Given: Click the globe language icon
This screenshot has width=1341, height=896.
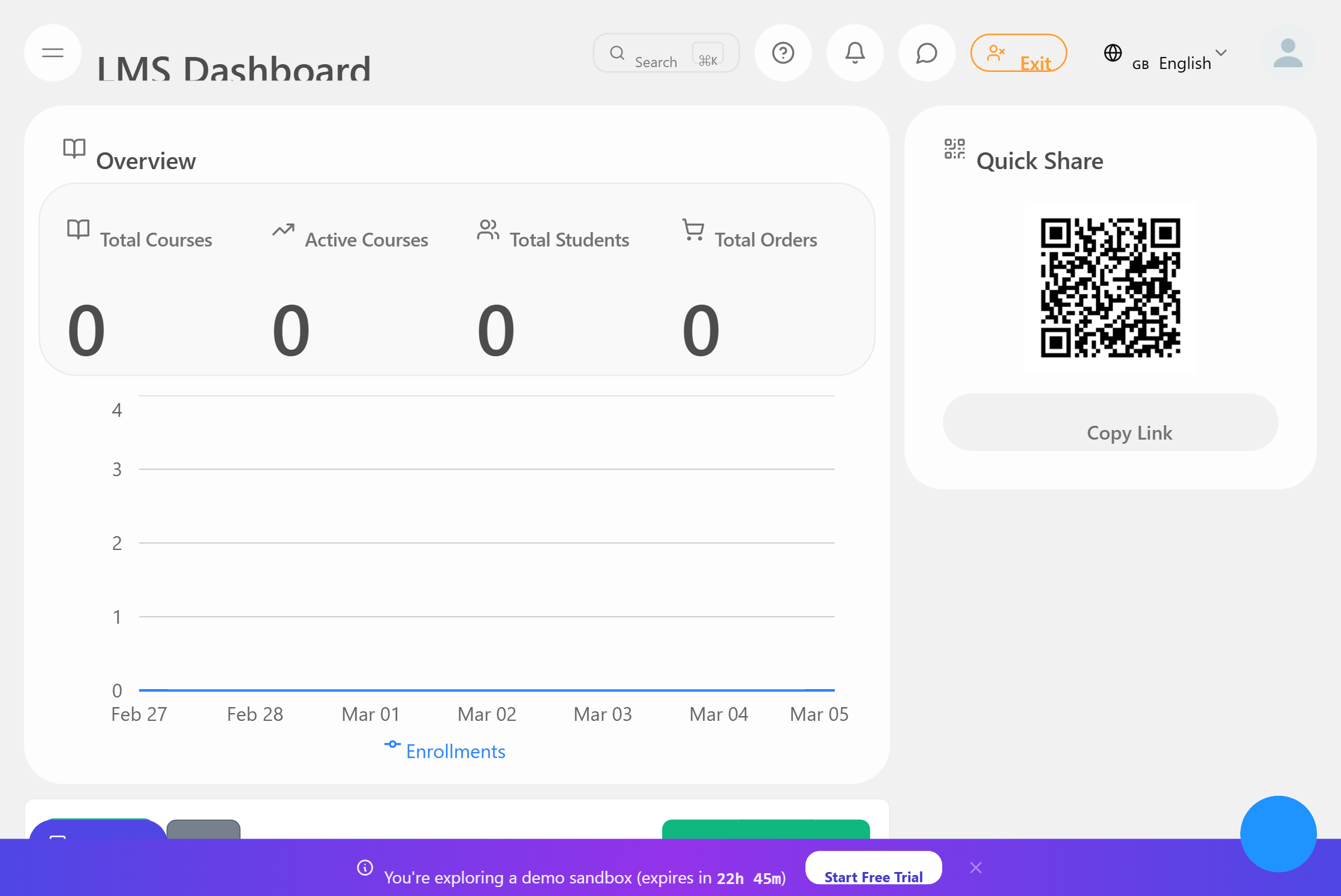Looking at the screenshot, I should tap(1114, 53).
